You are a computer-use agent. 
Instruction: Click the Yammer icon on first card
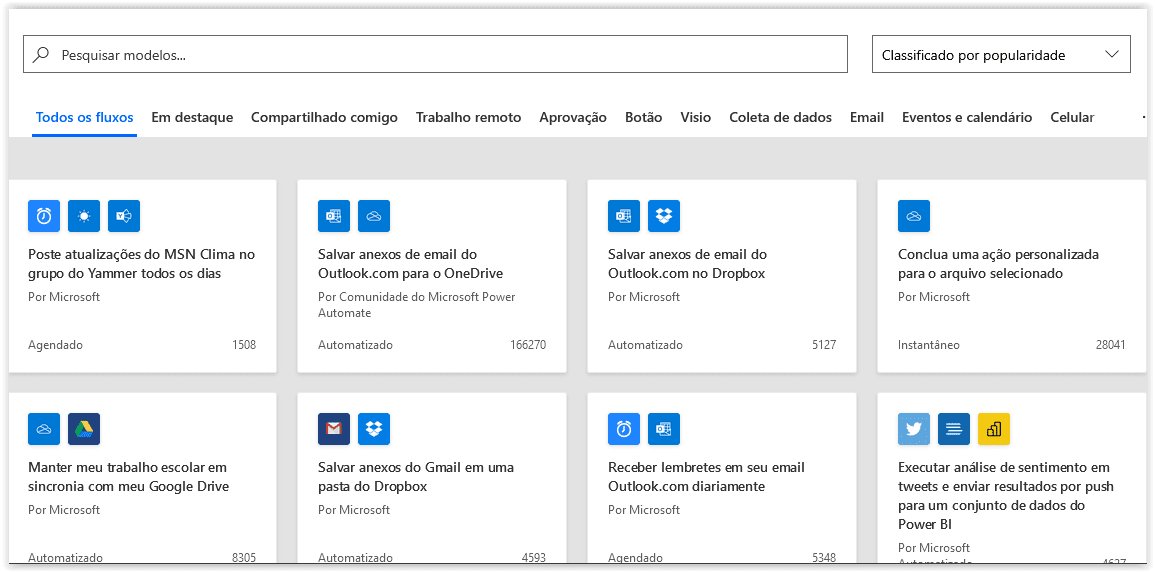click(124, 216)
